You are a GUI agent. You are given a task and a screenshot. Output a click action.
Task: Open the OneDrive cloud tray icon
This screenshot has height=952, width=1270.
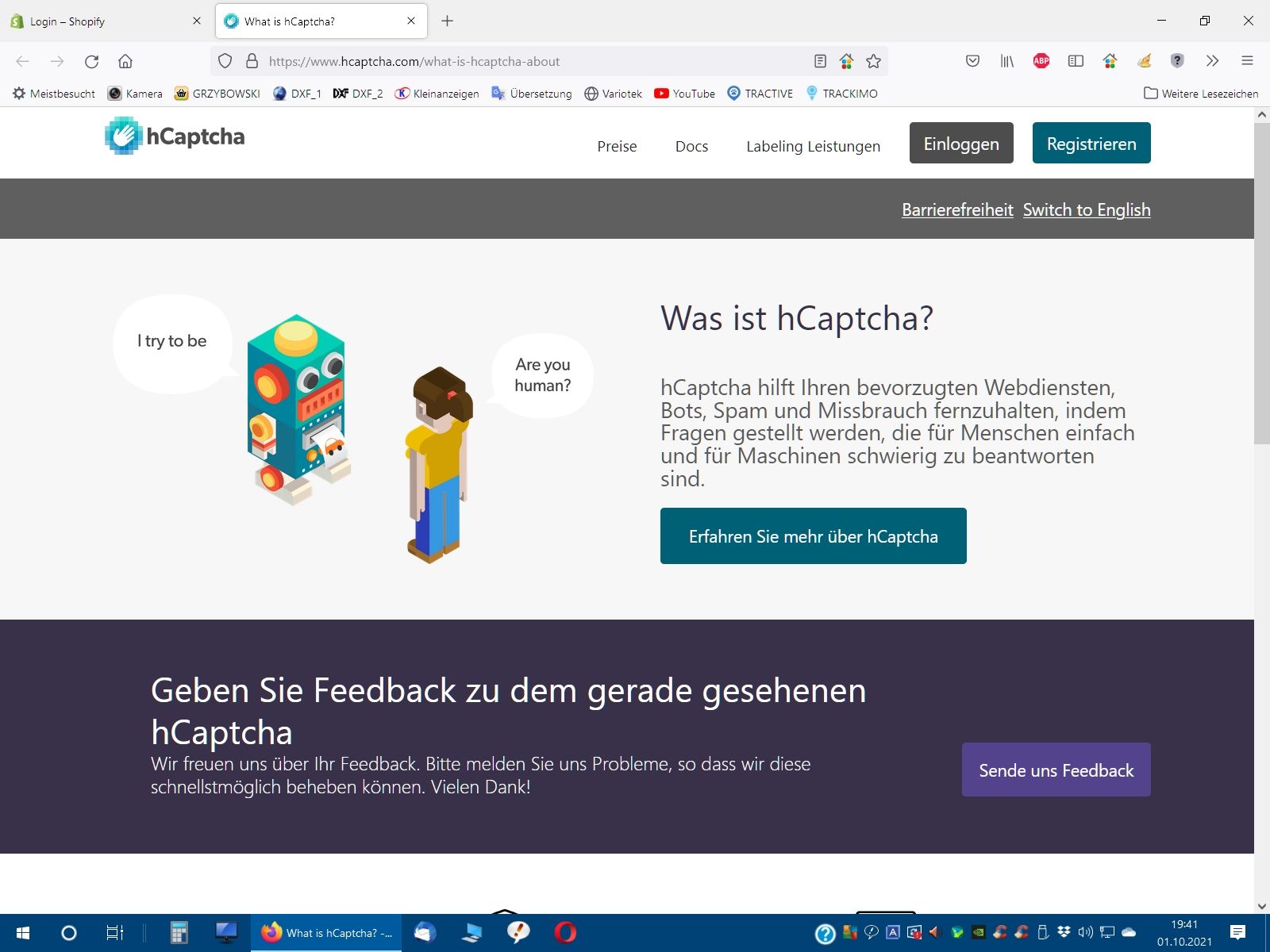click(1129, 932)
